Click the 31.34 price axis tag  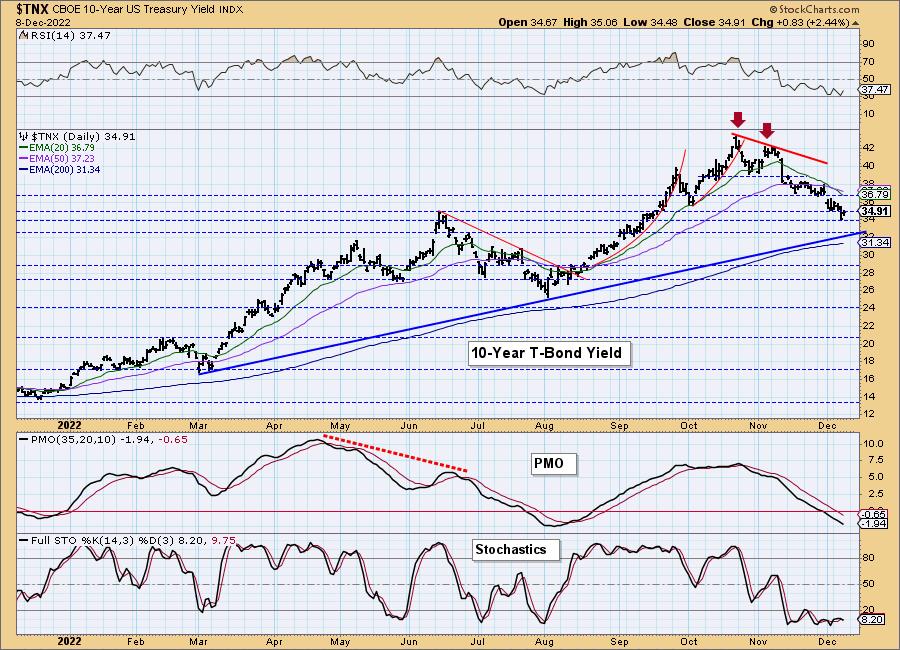click(874, 243)
